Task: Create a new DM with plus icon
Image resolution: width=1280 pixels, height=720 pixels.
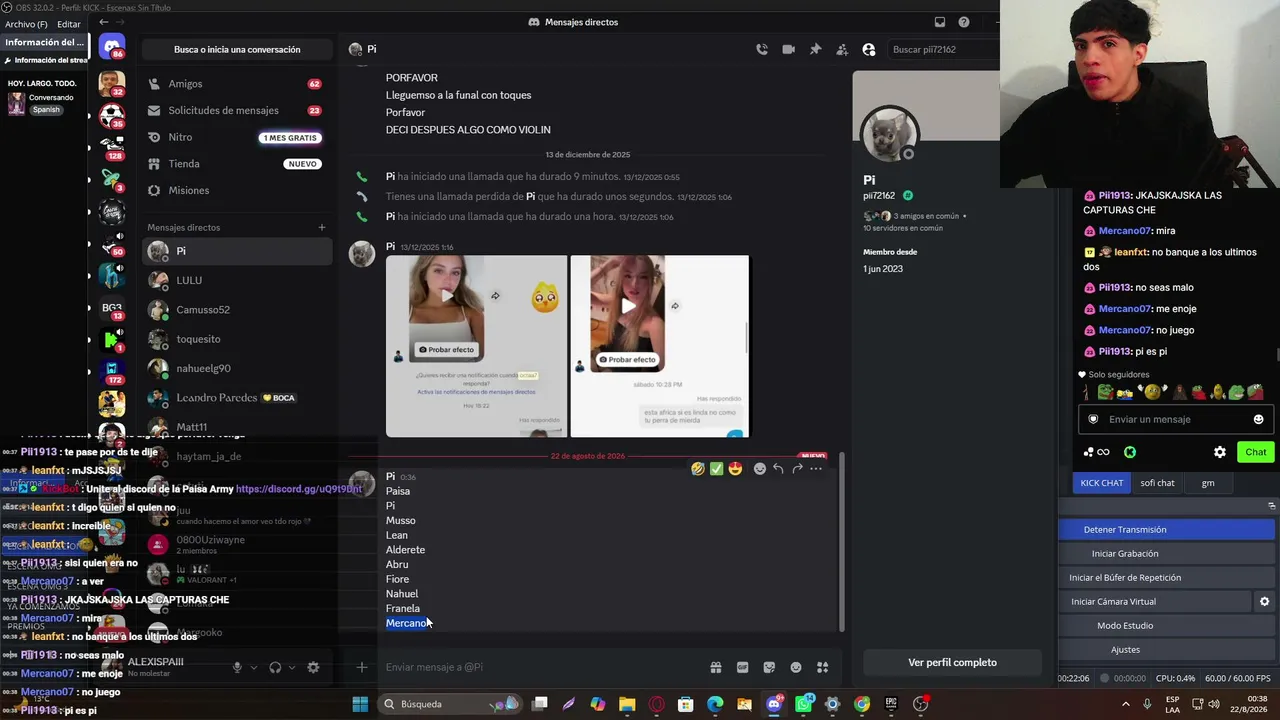Action: [322, 227]
